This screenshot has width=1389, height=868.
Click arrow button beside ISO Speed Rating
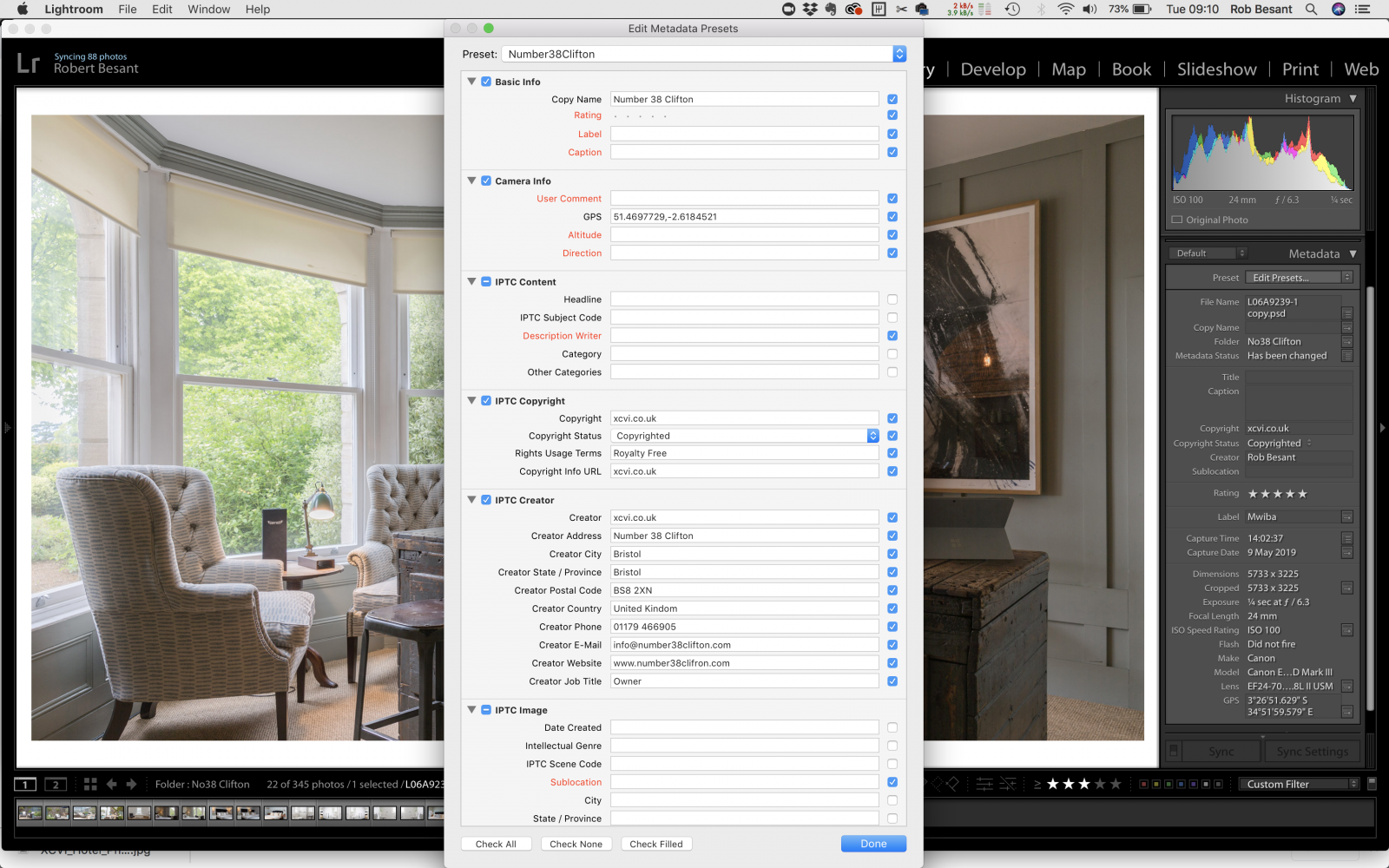click(x=1347, y=630)
